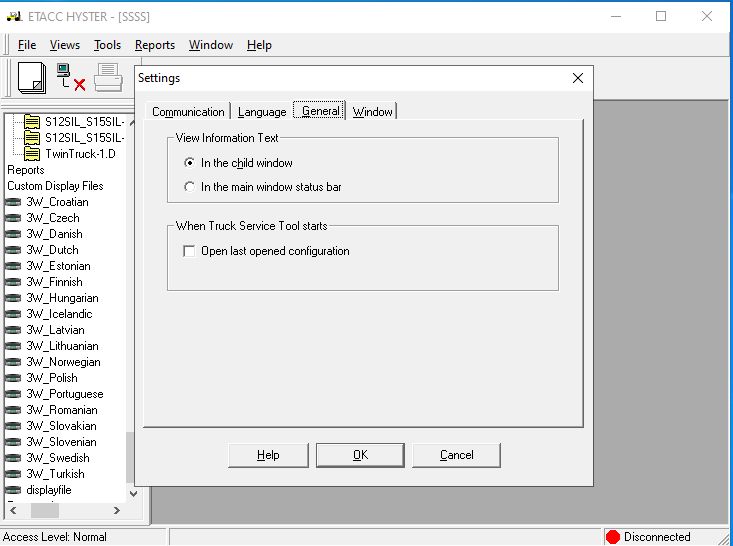
Task: Click the displayfile item icon
Action: click(13, 490)
